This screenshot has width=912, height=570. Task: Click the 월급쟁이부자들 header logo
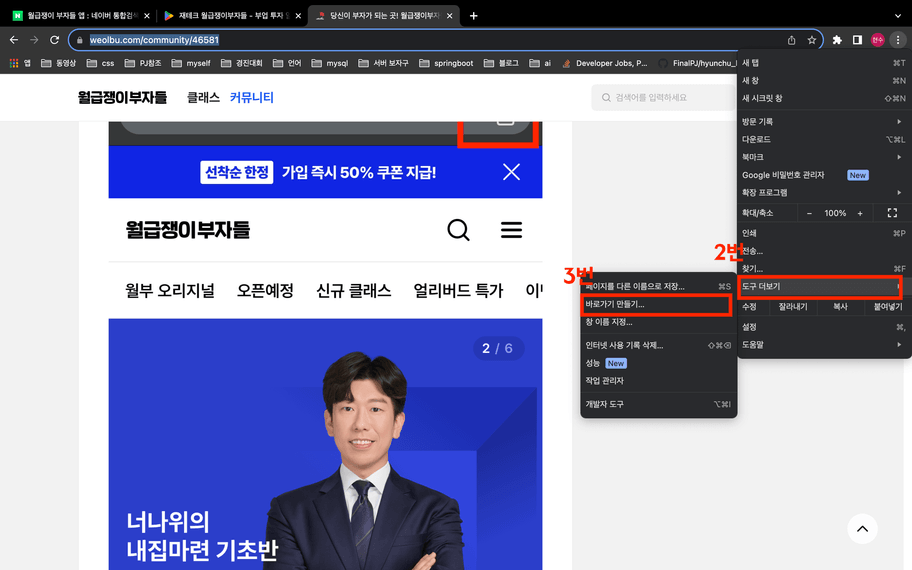(122, 98)
